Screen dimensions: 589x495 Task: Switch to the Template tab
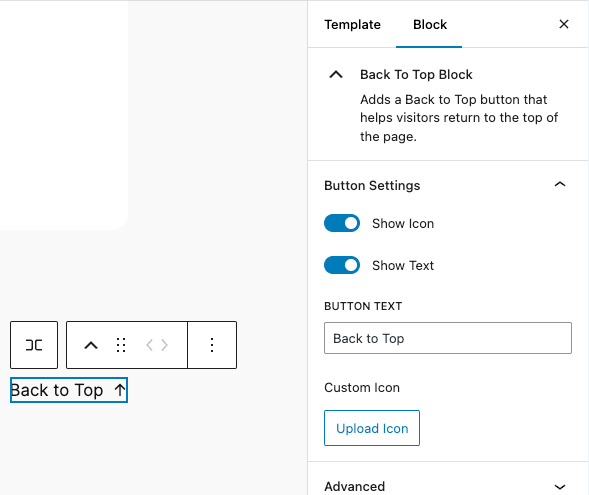click(x=352, y=25)
